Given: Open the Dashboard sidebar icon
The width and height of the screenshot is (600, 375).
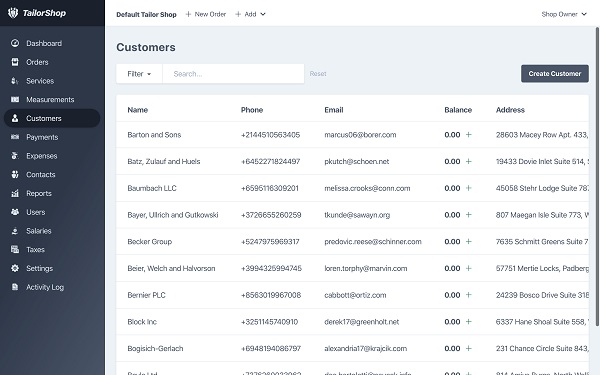Looking at the screenshot, I should coord(15,43).
